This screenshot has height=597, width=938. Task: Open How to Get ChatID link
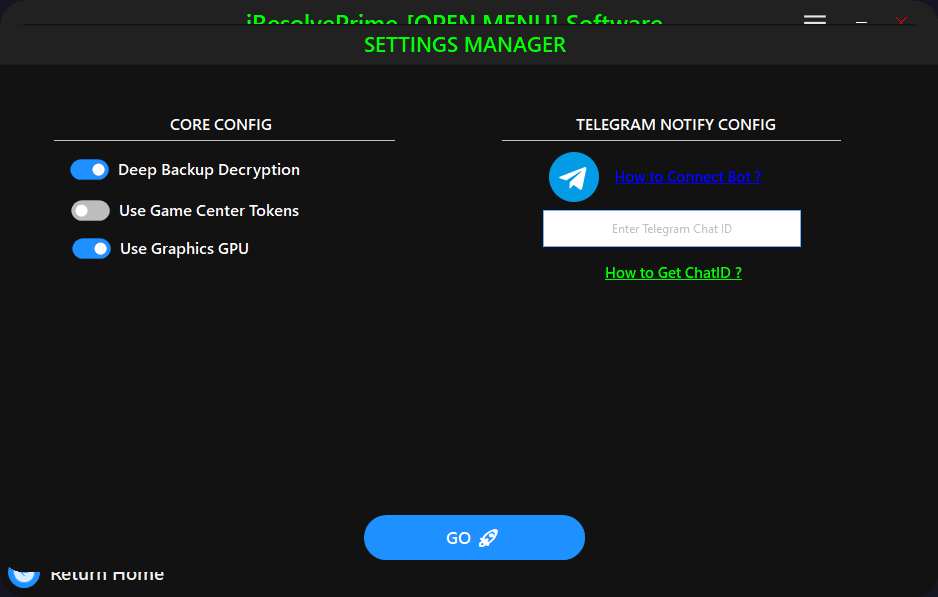[674, 273]
